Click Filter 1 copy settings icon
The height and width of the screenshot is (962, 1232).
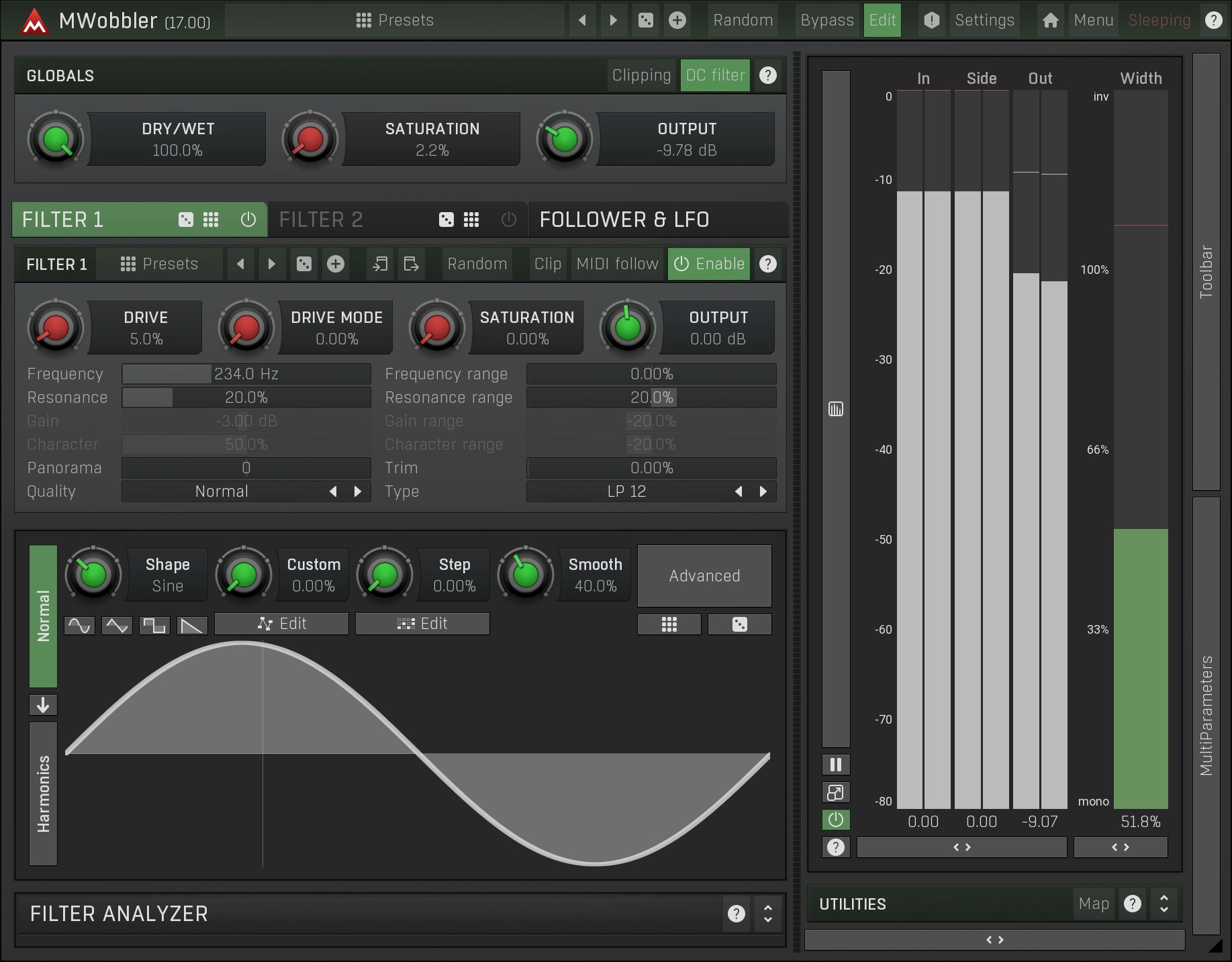pyautogui.click(x=380, y=264)
